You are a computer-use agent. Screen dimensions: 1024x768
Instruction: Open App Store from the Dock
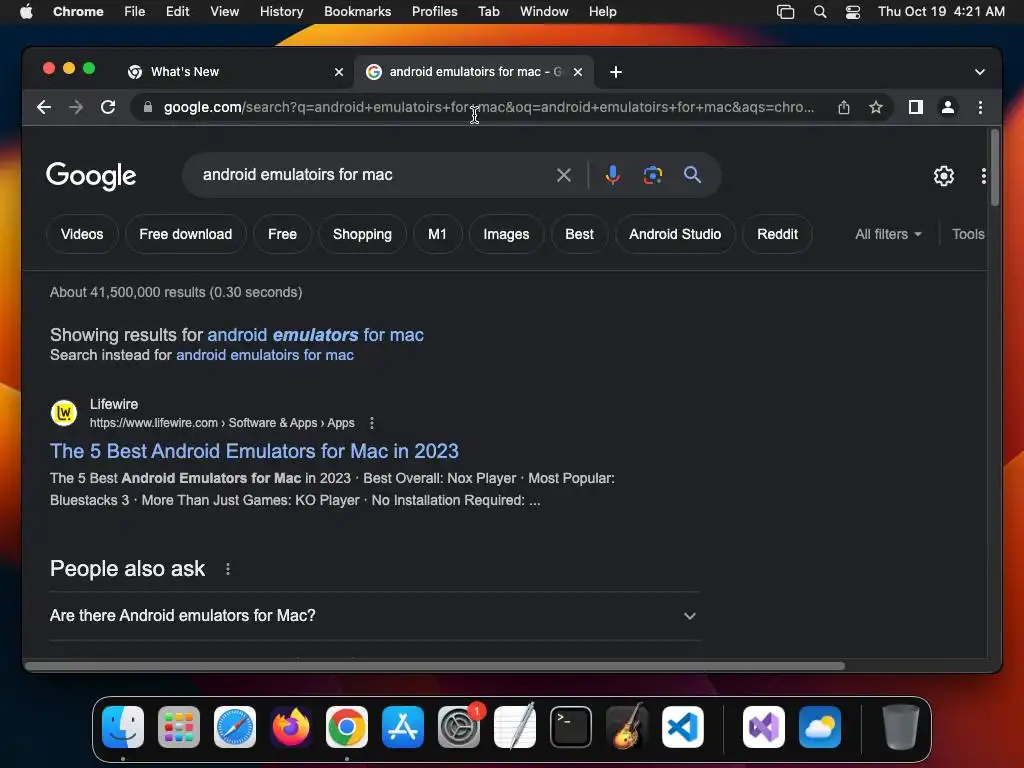coord(403,727)
